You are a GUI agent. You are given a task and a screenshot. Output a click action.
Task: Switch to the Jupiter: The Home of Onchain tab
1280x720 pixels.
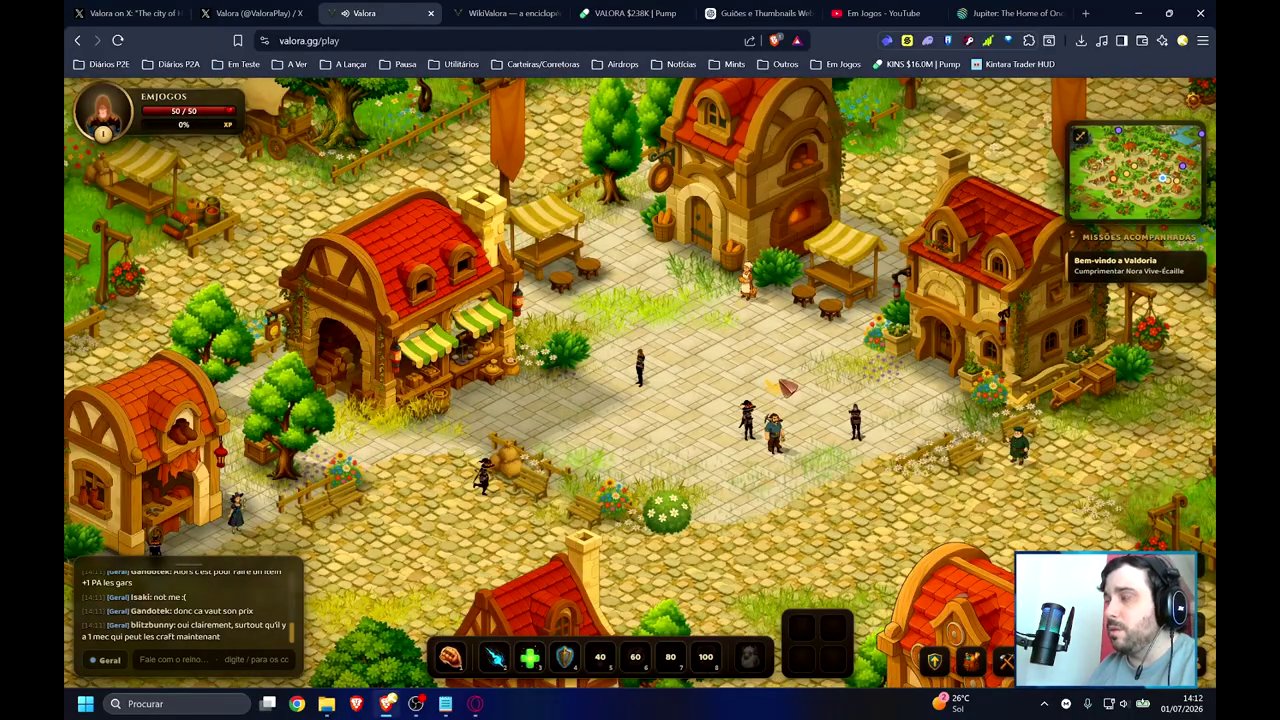(1012, 13)
